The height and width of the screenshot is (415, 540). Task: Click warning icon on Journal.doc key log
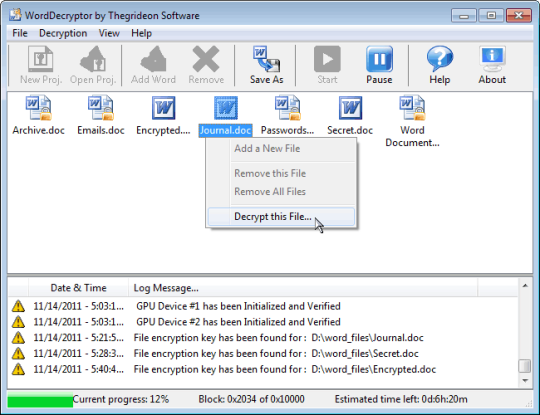[x=18, y=338]
